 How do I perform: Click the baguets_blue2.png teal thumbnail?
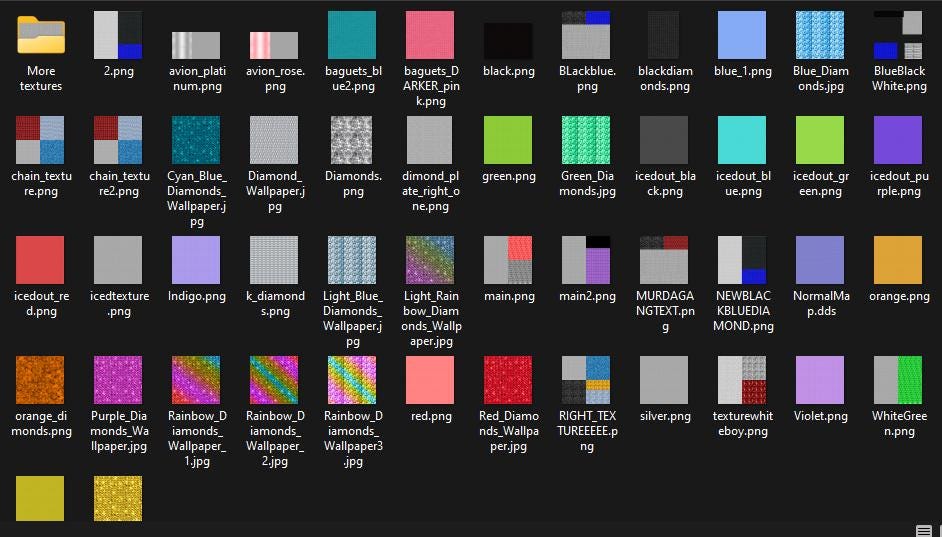click(x=352, y=35)
